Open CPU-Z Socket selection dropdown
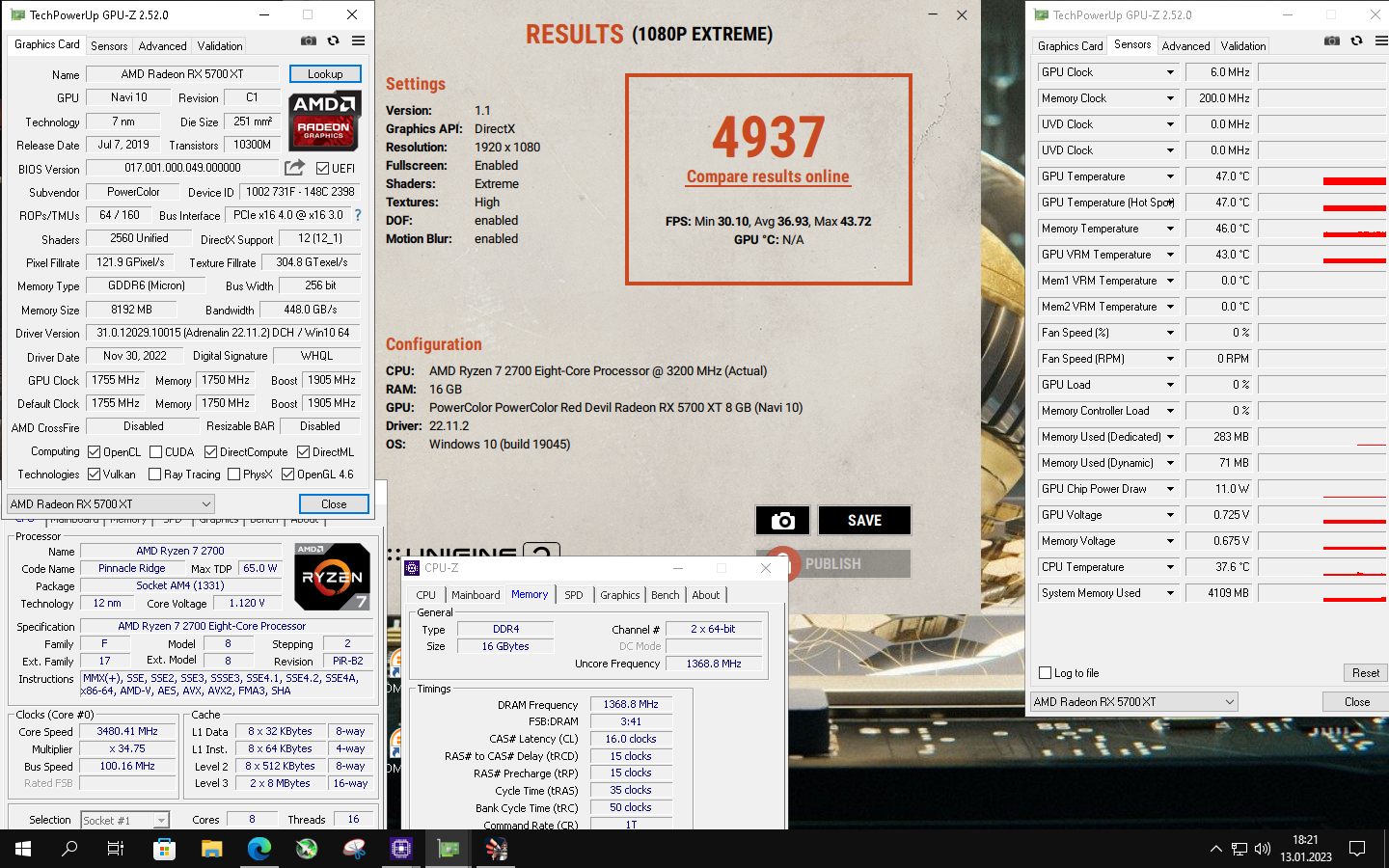This screenshot has width=1389, height=868. tap(125, 820)
